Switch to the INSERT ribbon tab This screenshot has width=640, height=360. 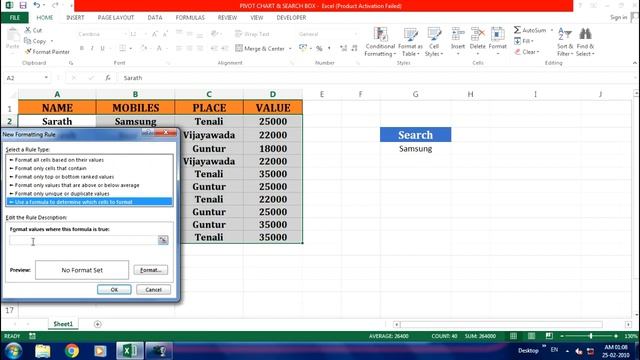(75, 18)
